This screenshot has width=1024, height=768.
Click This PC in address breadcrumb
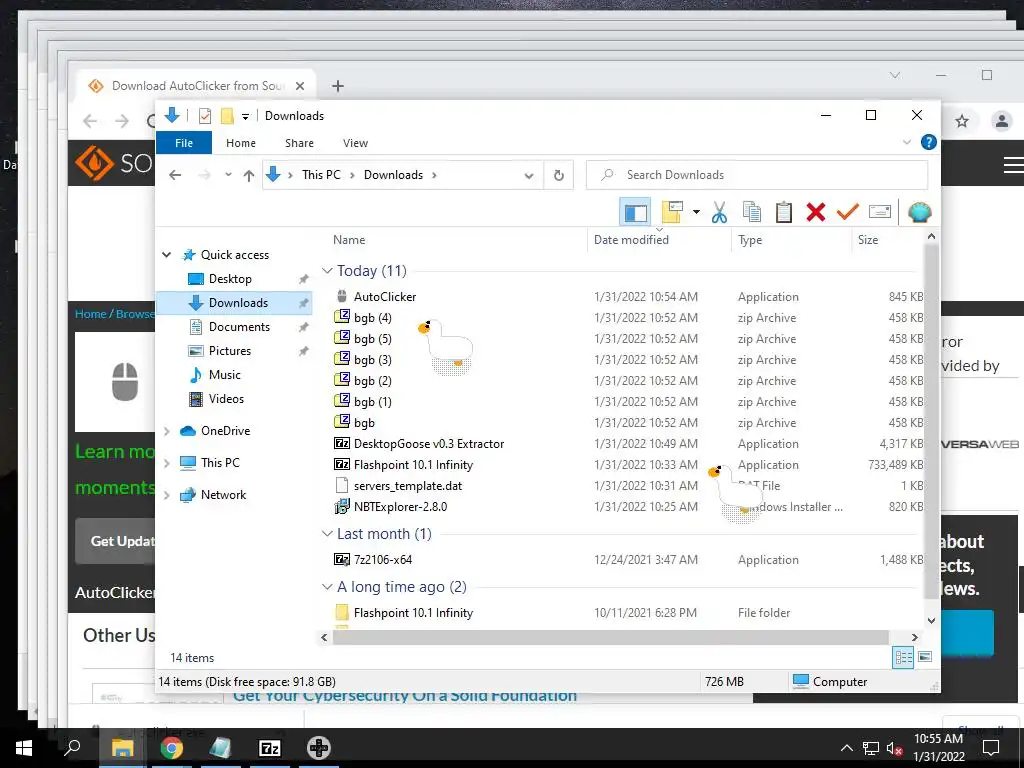(321, 175)
